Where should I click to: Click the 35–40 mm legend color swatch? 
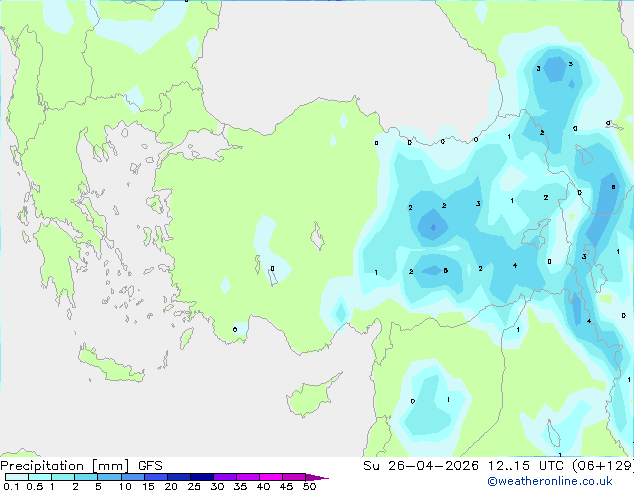click(x=247, y=477)
